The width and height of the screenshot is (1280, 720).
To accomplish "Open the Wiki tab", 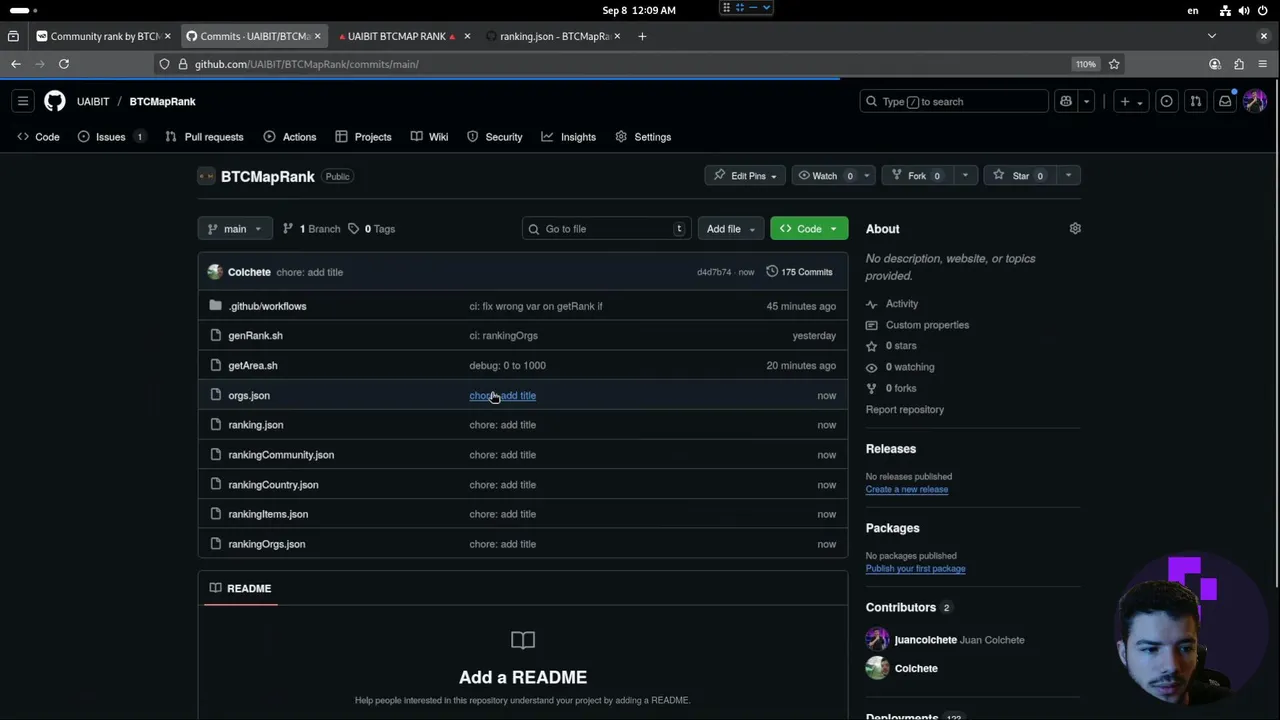I will (429, 137).
